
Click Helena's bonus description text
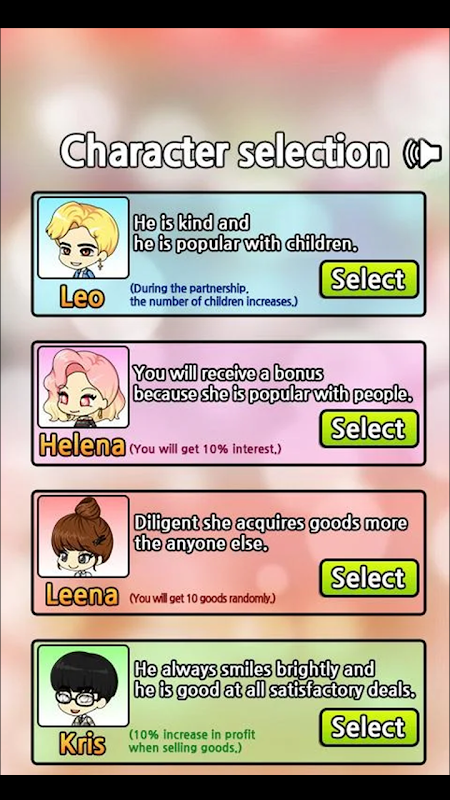(272, 383)
